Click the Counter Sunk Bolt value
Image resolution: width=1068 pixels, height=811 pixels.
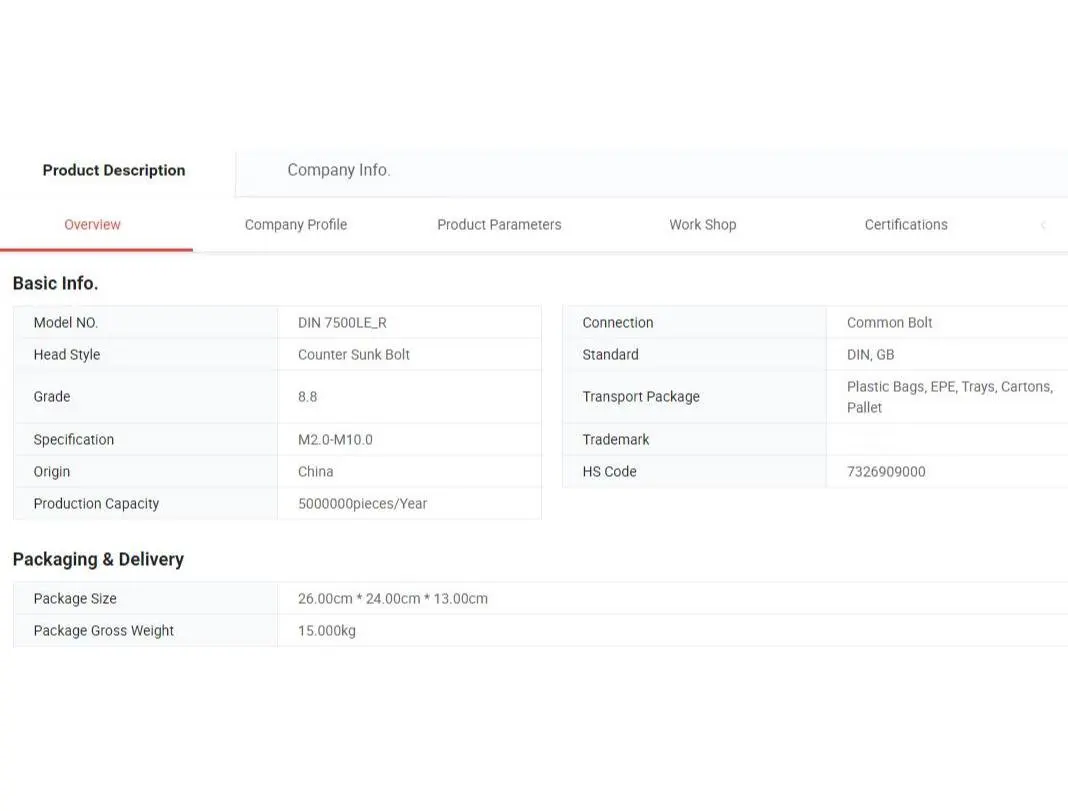pos(354,355)
